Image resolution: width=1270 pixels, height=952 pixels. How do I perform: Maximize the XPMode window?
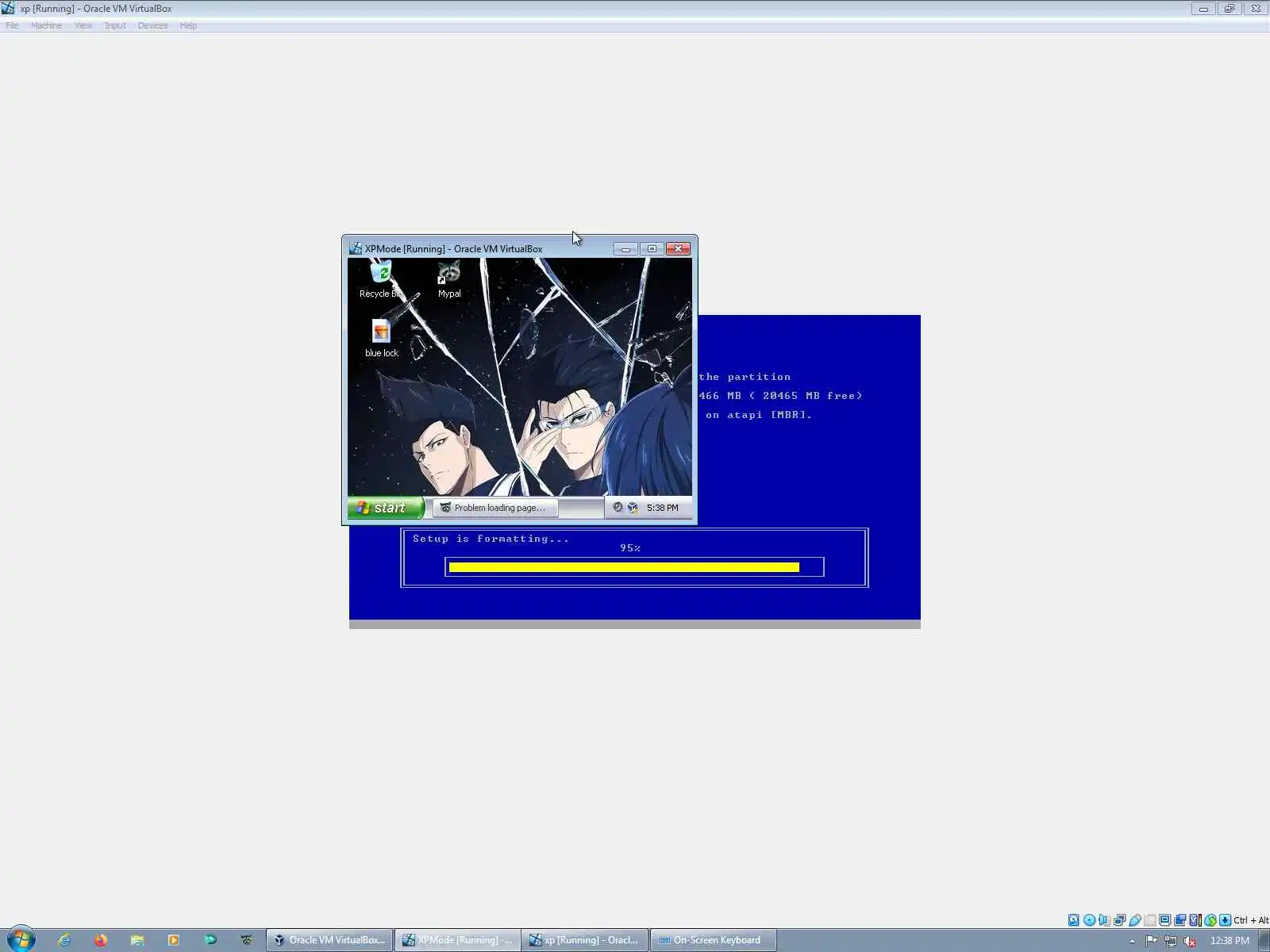(x=652, y=249)
